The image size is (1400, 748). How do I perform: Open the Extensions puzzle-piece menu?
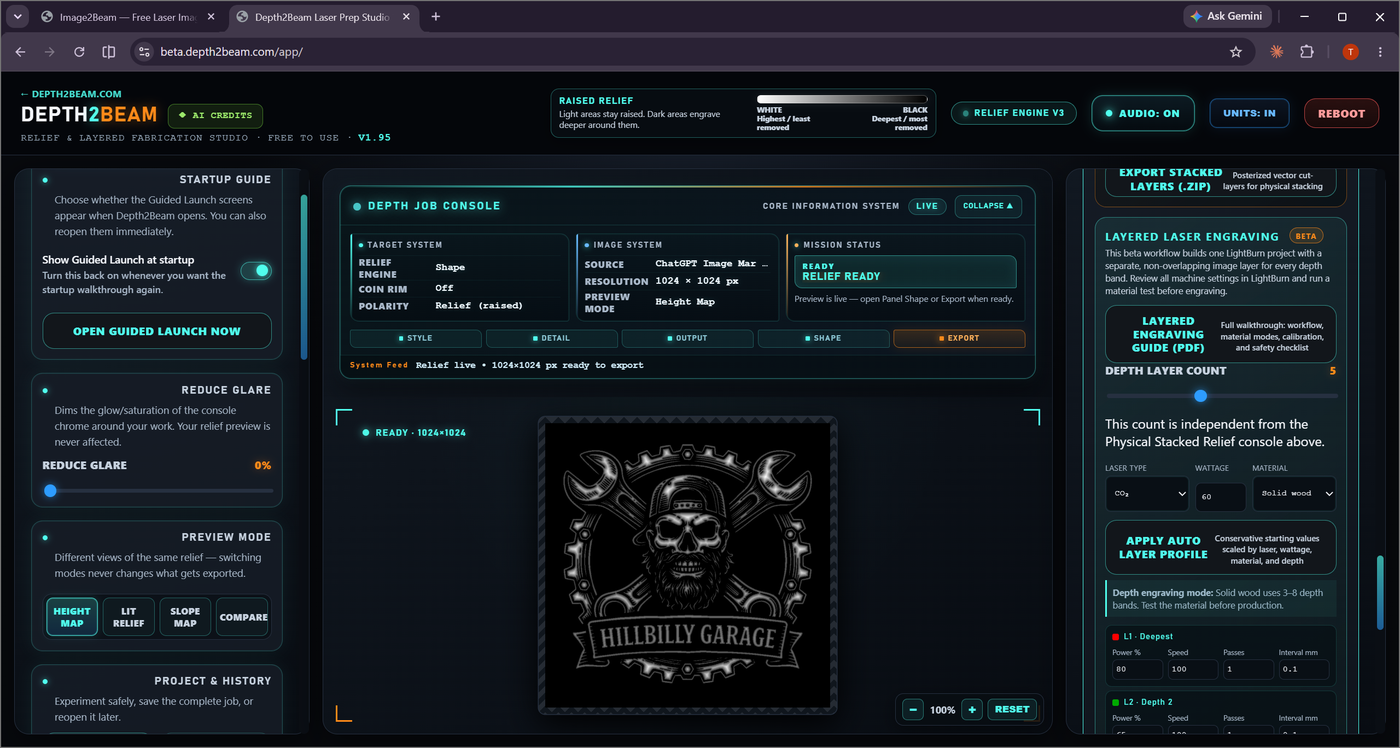tap(1307, 52)
